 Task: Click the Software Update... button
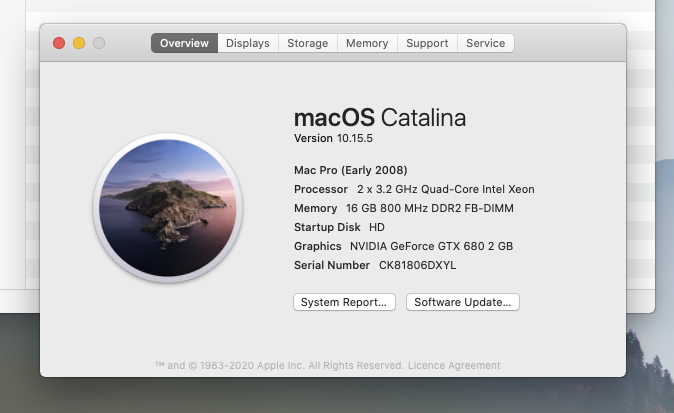click(x=463, y=302)
